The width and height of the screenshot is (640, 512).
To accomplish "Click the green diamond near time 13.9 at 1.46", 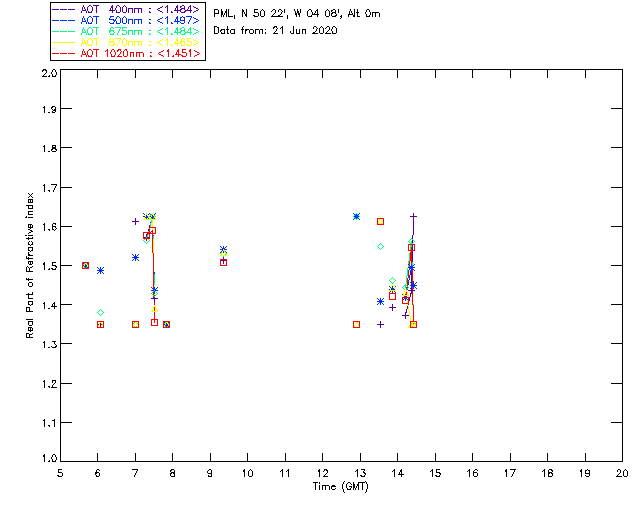I will 392,281.
